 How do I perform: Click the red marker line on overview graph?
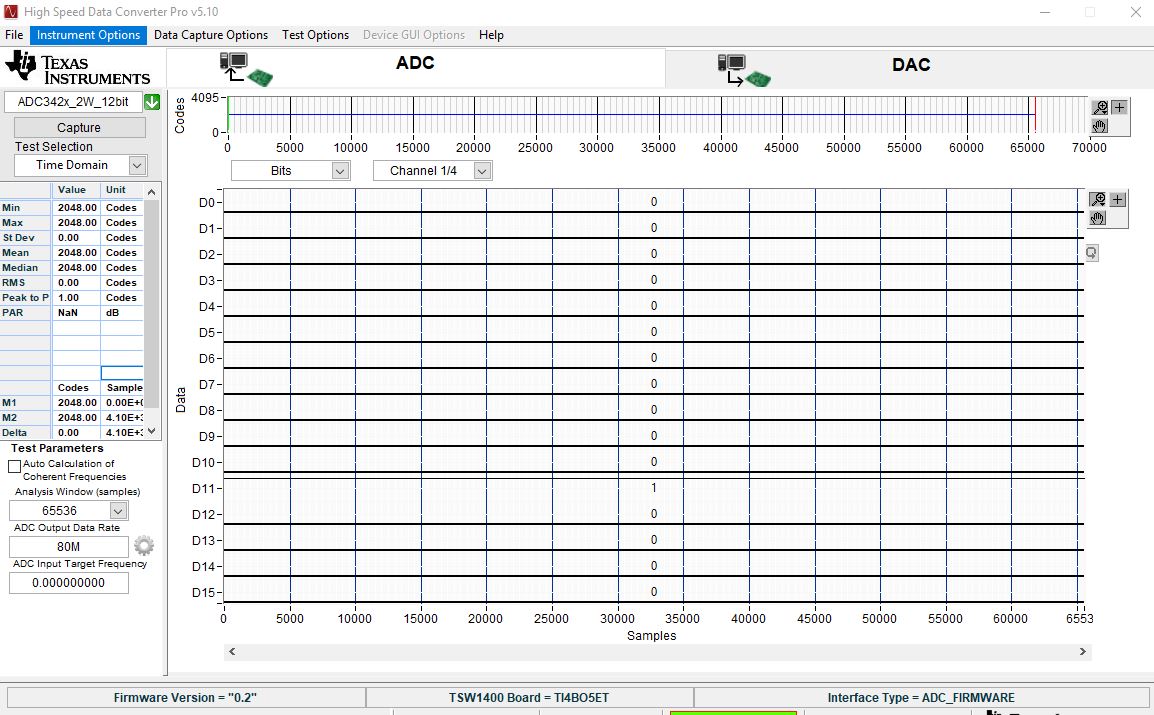(1035, 114)
